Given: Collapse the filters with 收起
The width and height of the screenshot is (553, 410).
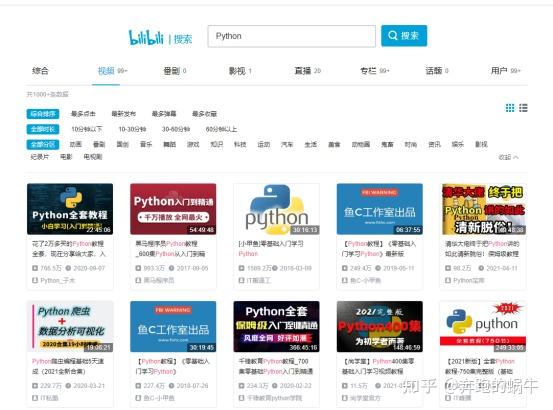Looking at the screenshot, I should [508, 157].
